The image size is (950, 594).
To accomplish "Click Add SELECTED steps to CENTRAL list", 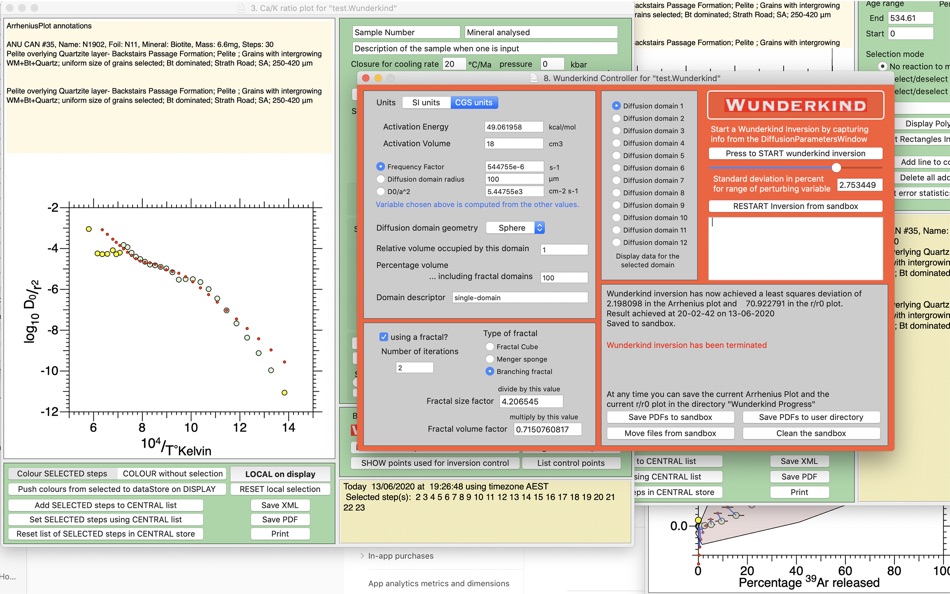I will (x=105, y=505).
